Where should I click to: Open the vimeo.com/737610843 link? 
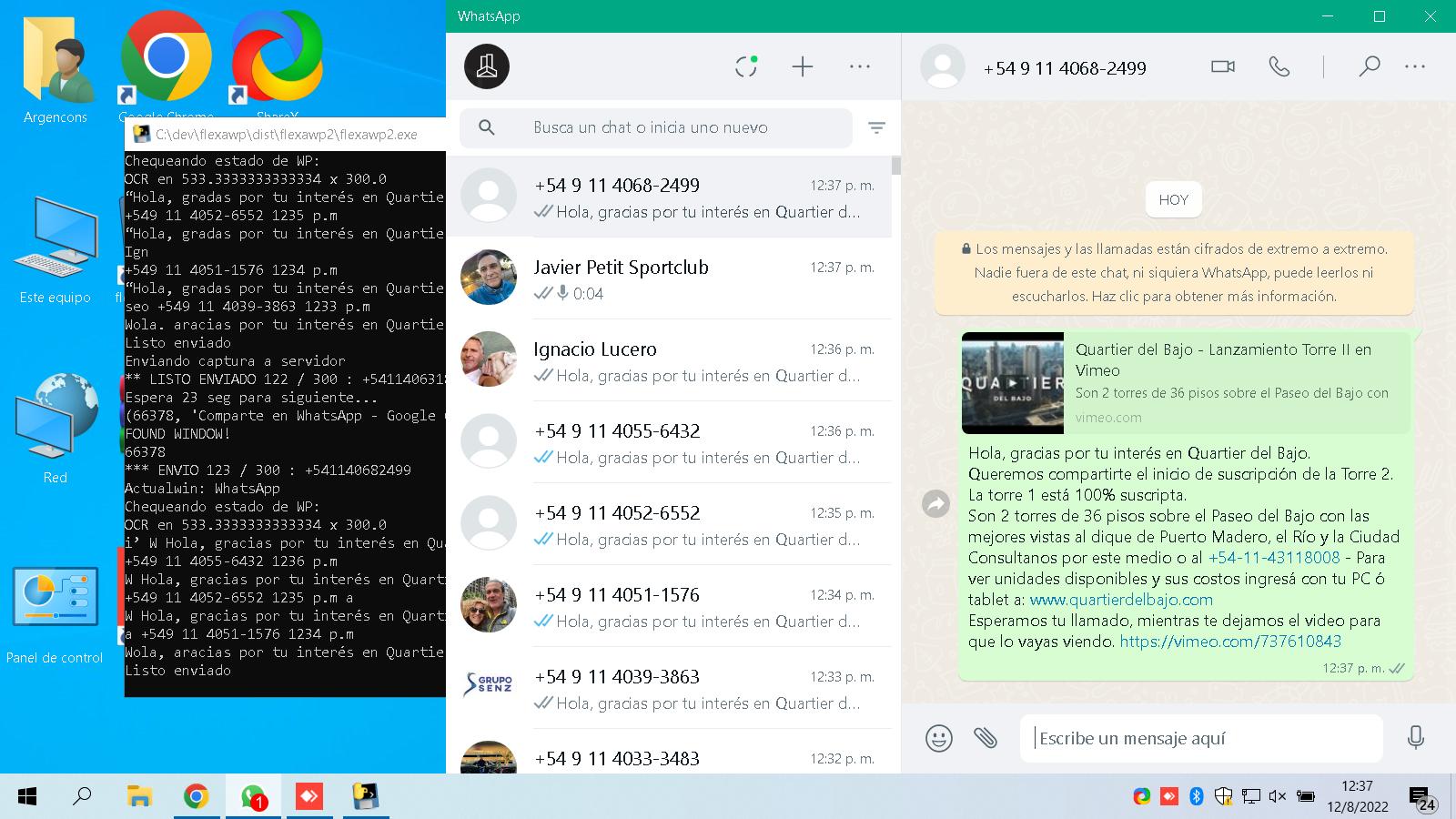(1230, 642)
